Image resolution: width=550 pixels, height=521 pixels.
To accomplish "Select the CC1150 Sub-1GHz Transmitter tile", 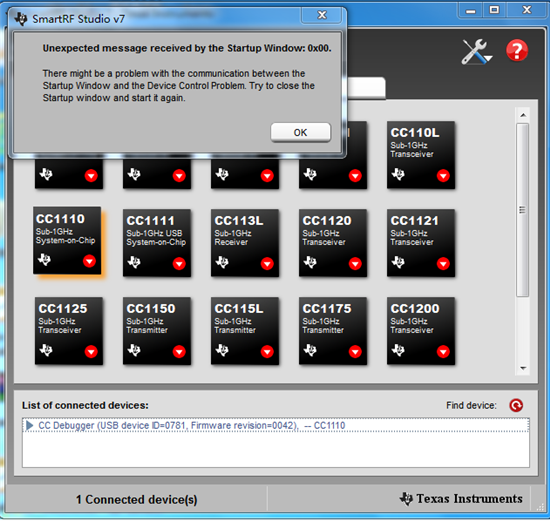I will click(157, 331).
